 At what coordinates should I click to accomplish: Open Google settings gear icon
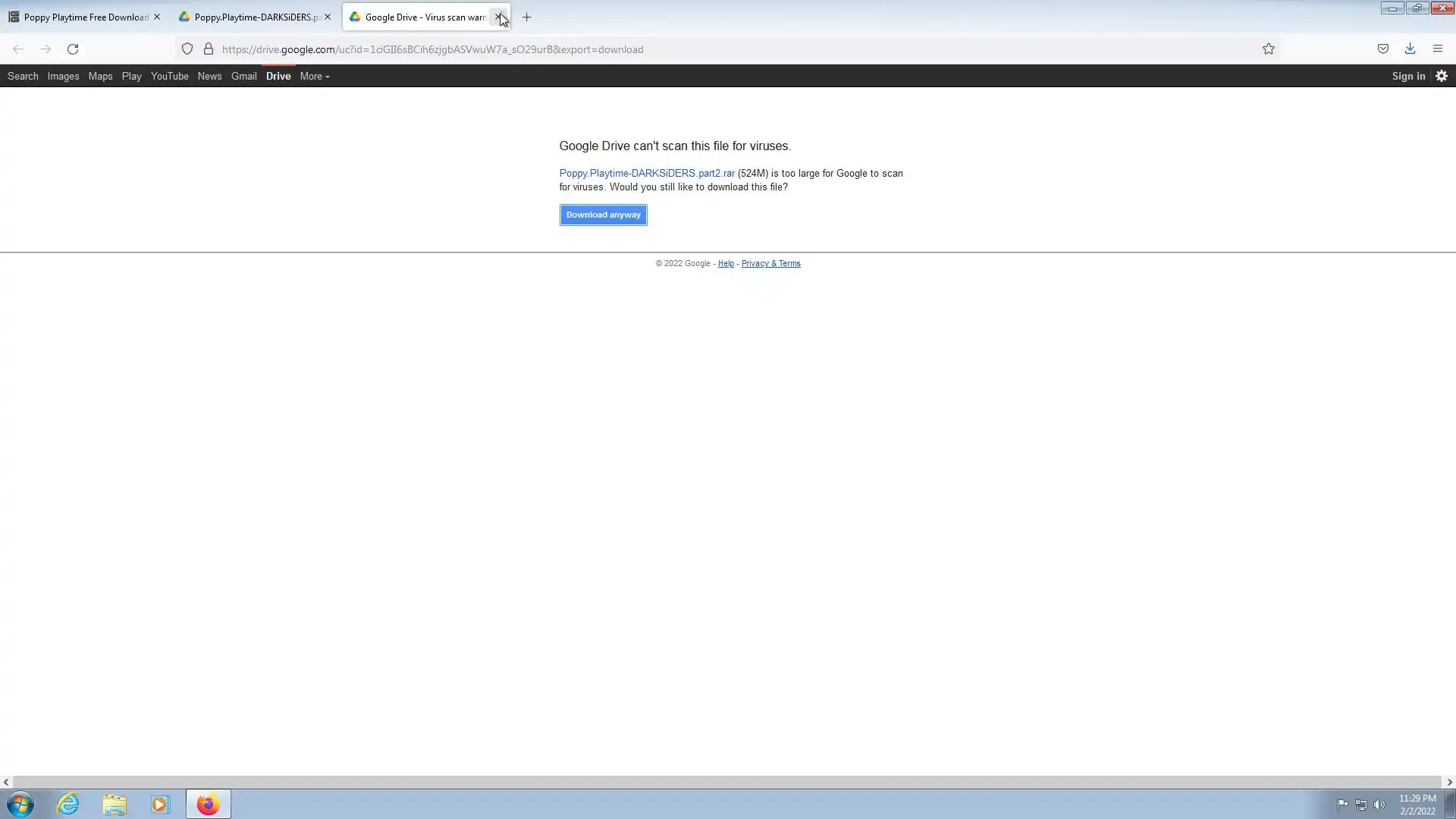point(1442,76)
